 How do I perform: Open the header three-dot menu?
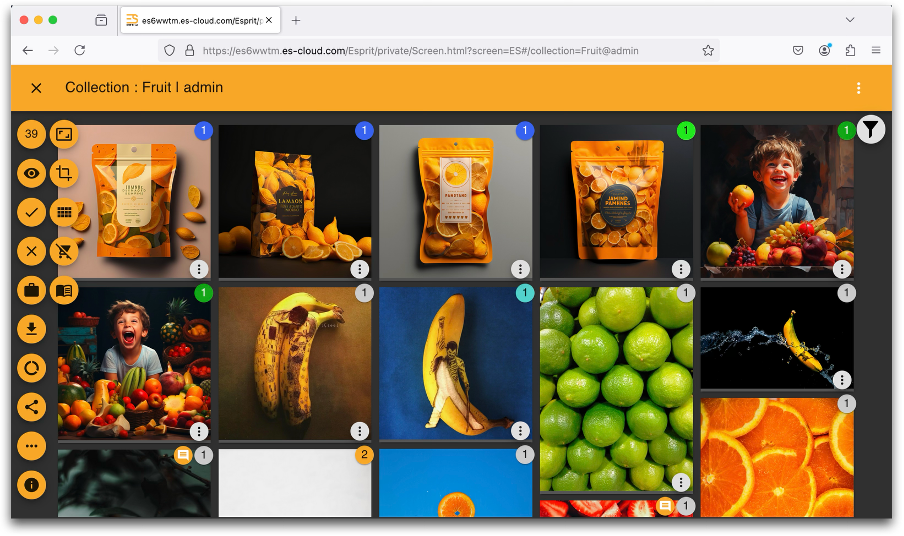[858, 88]
